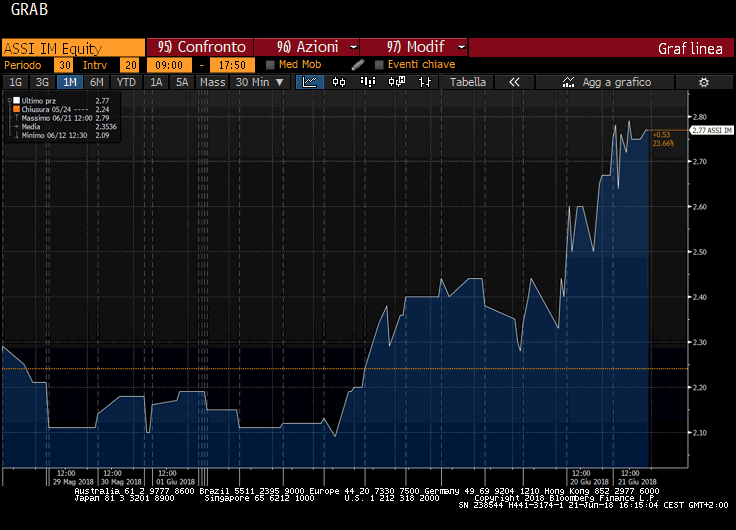The height and width of the screenshot is (530, 736).
Task: Click the 09:00 start time field
Action: (169, 65)
